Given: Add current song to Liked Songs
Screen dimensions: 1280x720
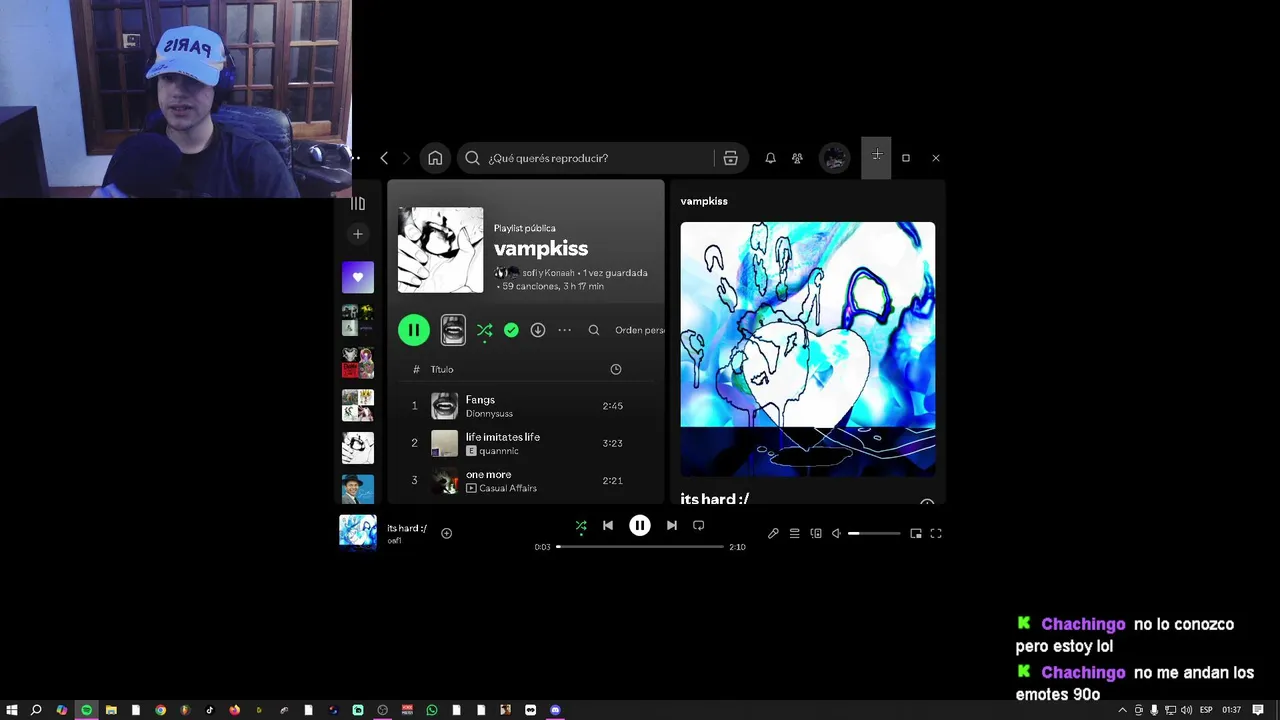Looking at the screenshot, I should (x=447, y=534).
